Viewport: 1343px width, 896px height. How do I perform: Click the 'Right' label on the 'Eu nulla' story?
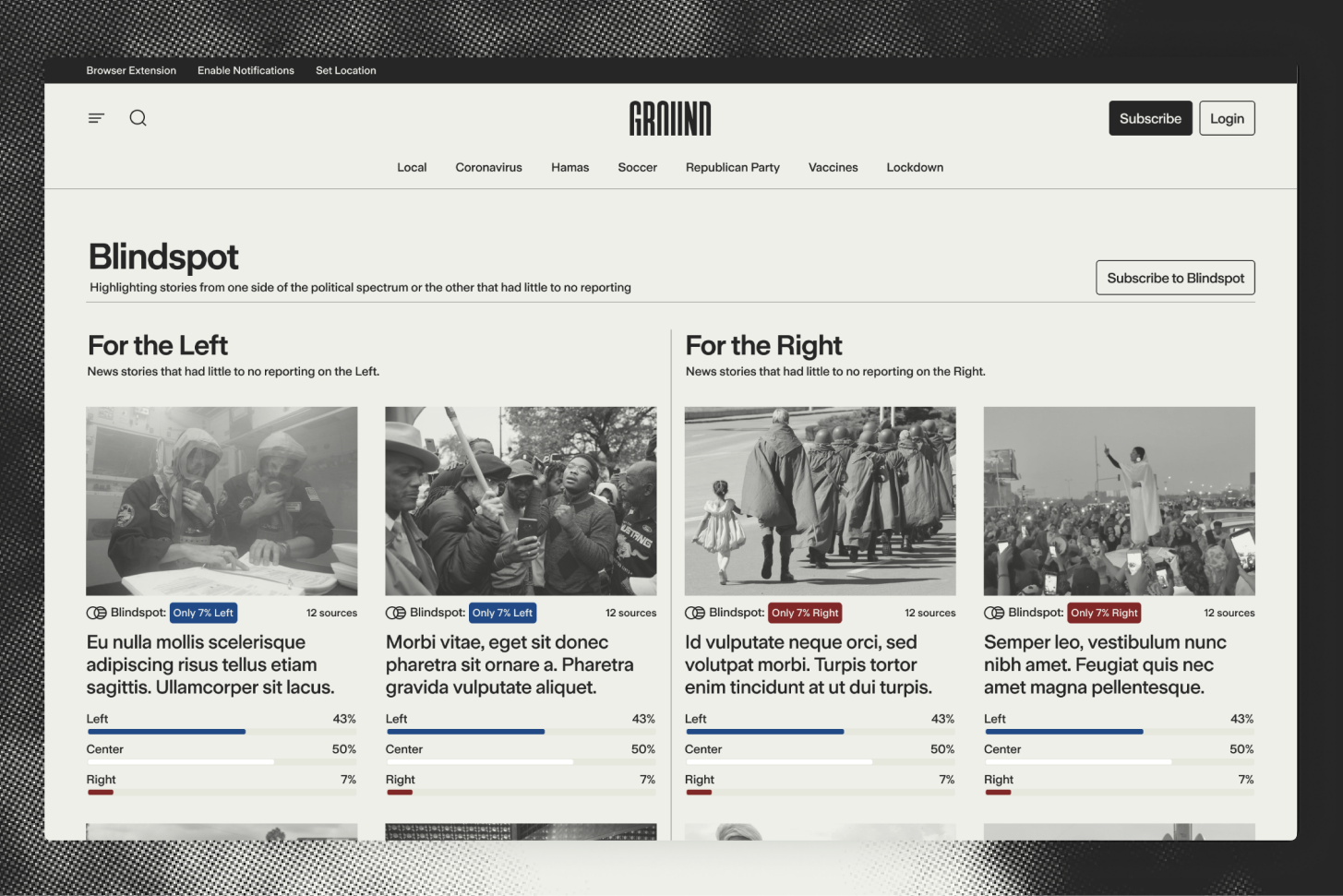(x=101, y=780)
